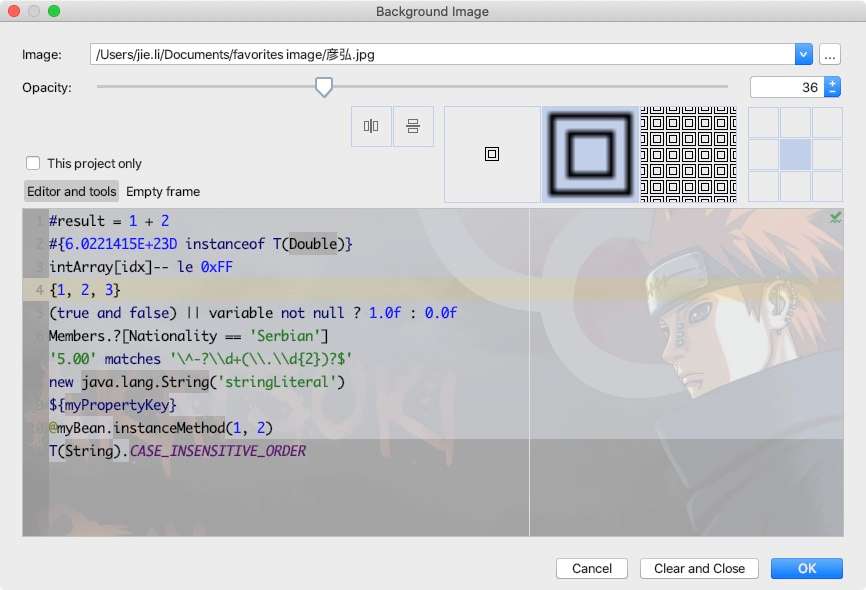The width and height of the screenshot is (866, 590).
Task: Select the scale fill mode with large square
Action: (590, 154)
